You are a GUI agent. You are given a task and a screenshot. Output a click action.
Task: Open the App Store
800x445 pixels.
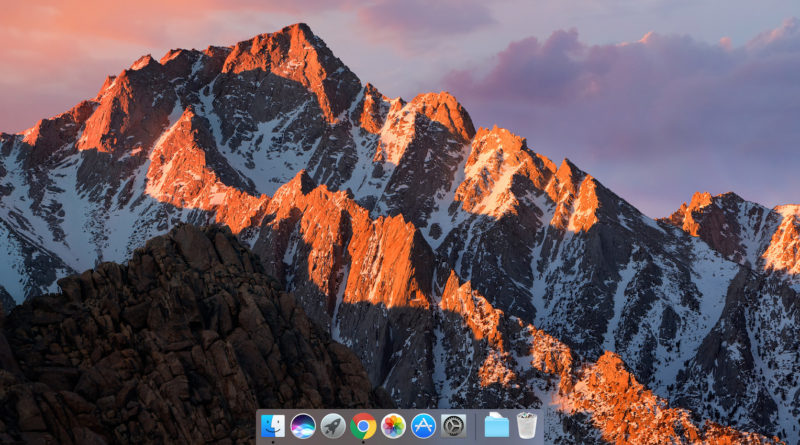pos(423,426)
